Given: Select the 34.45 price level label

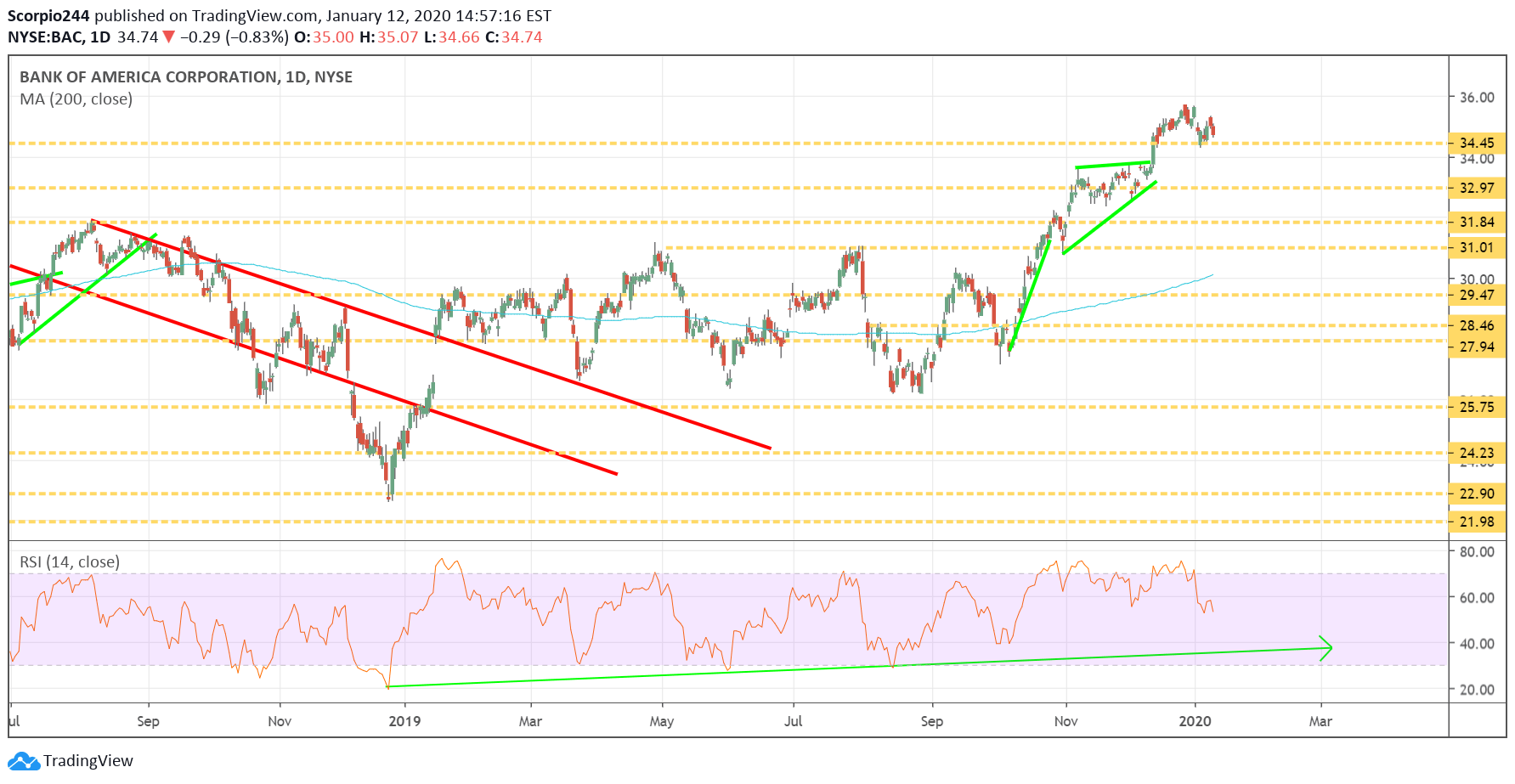Looking at the screenshot, I should coord(1477,143).
